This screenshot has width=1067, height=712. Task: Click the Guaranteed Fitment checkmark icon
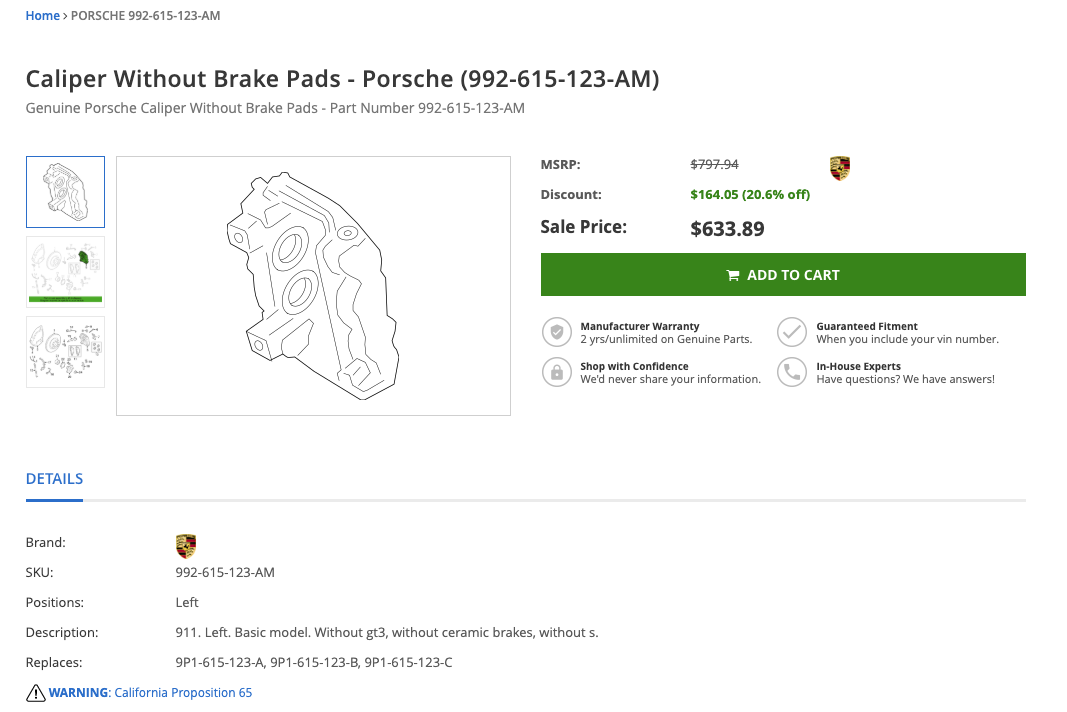coord(792,332)
